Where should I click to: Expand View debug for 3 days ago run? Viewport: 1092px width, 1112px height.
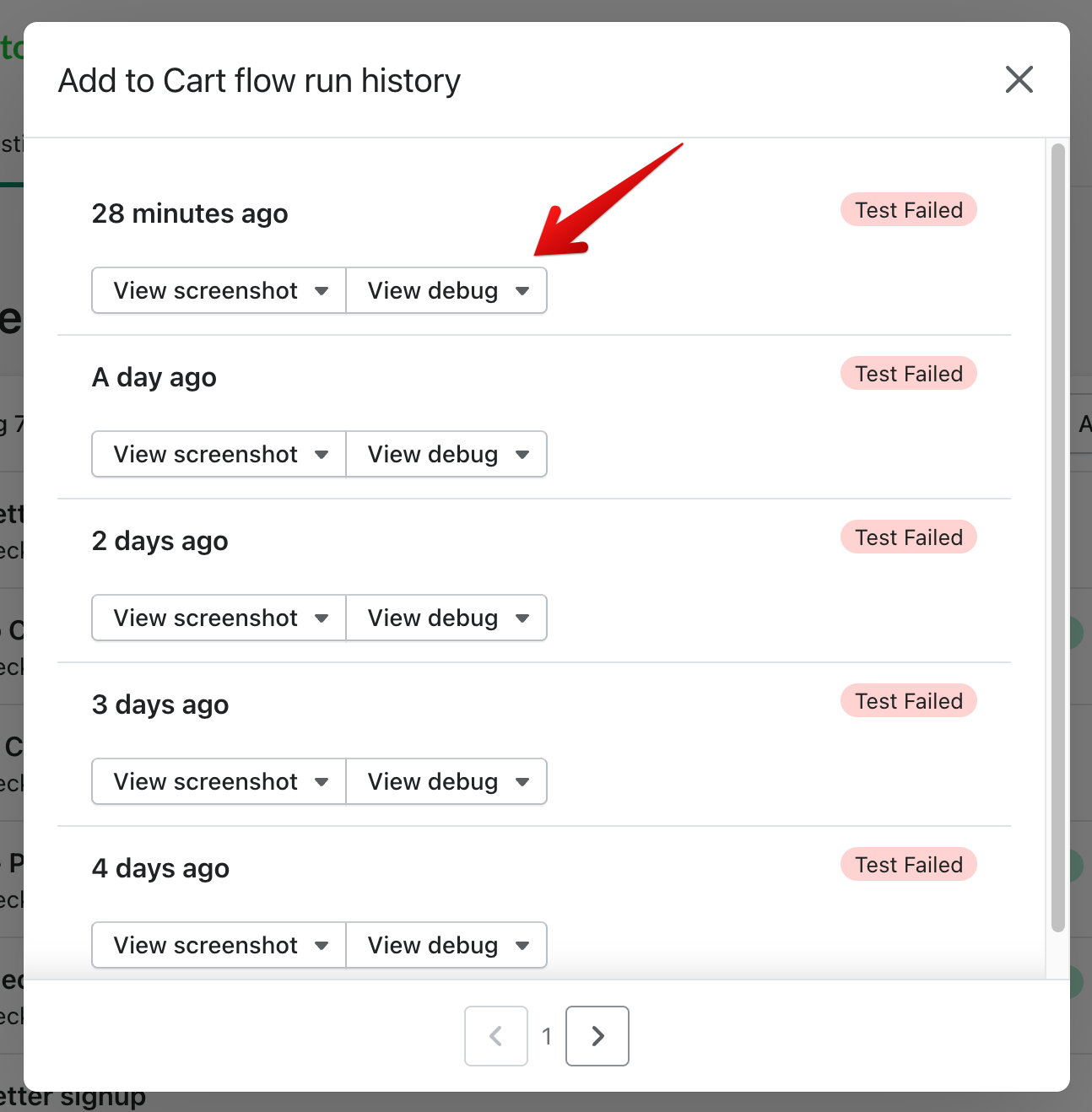[x=446, y=782]
